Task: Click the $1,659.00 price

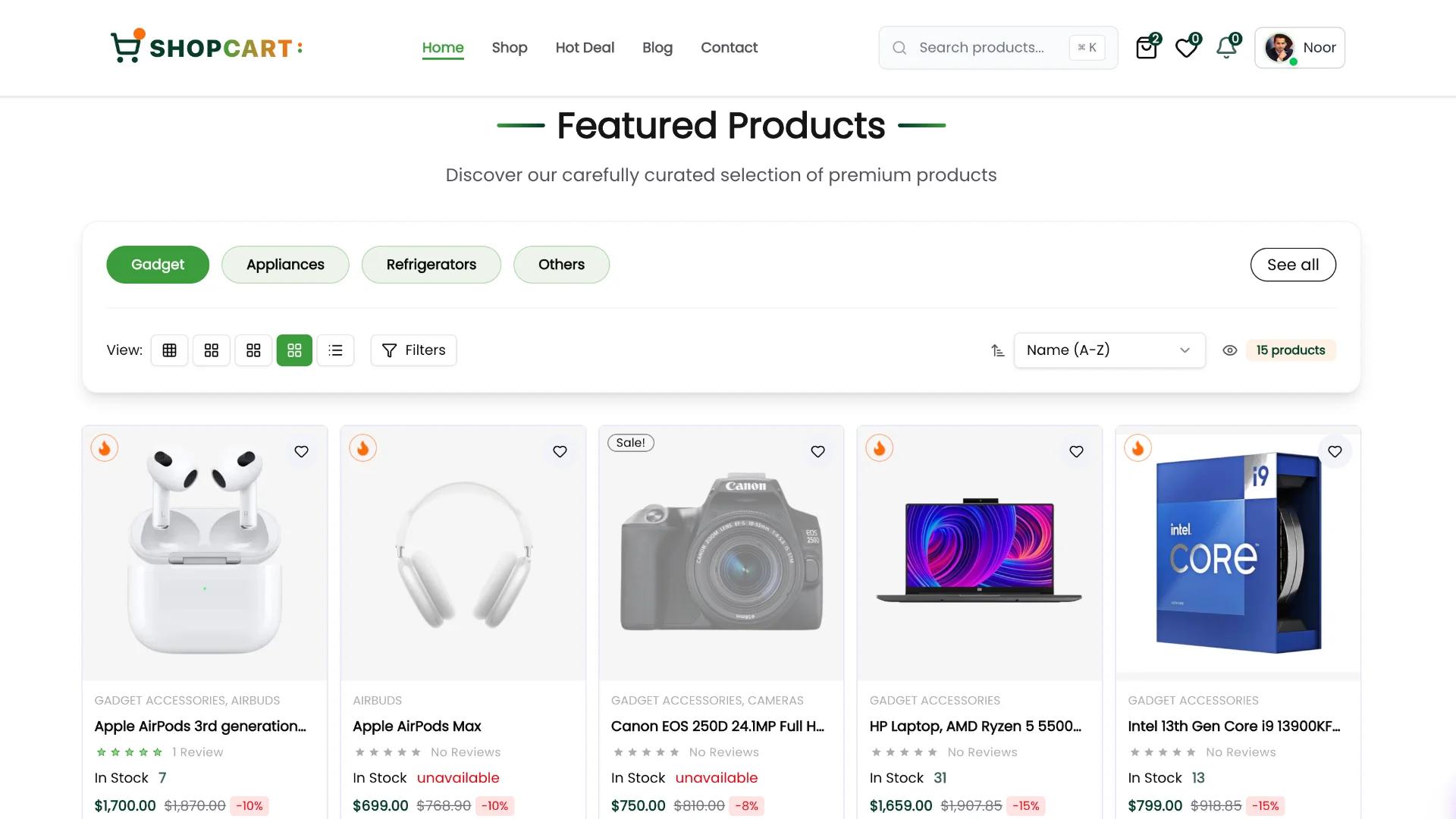Action: click(x=901, y=806)
